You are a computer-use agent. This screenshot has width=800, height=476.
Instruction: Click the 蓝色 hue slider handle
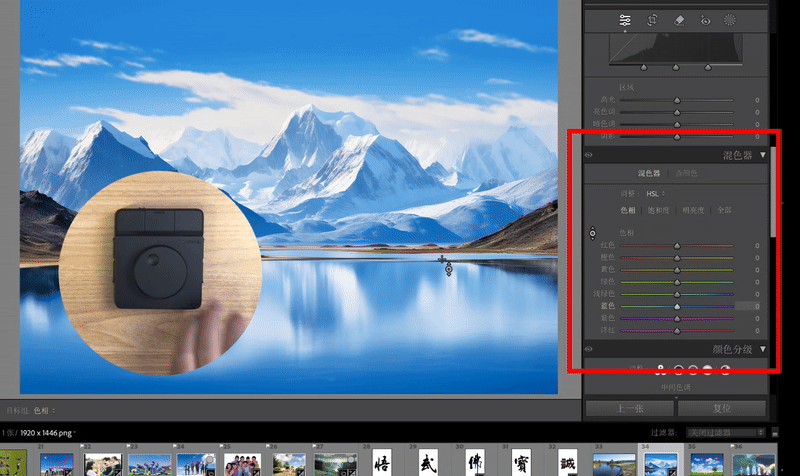tap(677, 306)
